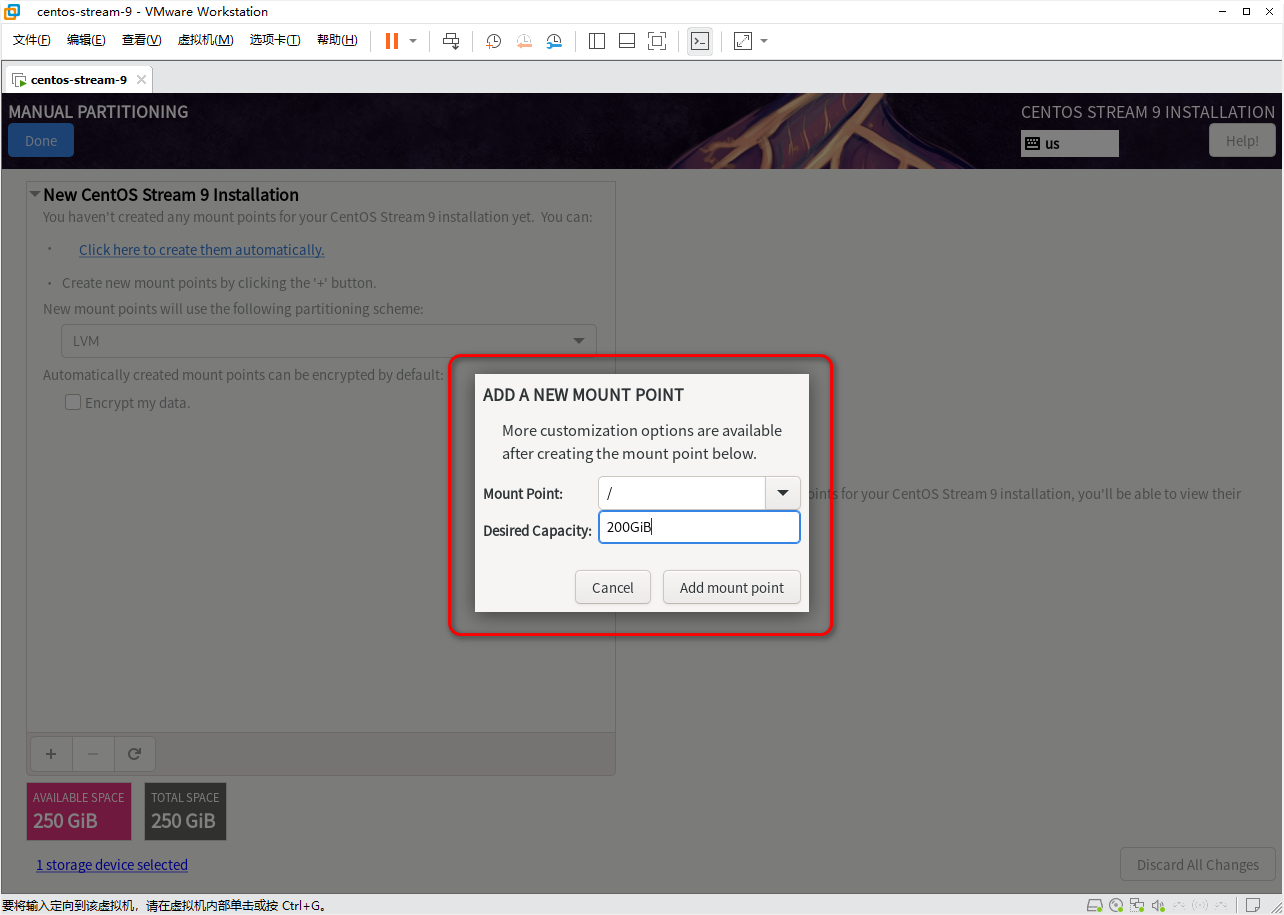The width and height of the screenshot is (1284, 915).
Task: Open the 虚拟机(M) menu
Action: (x=205, y=40)
